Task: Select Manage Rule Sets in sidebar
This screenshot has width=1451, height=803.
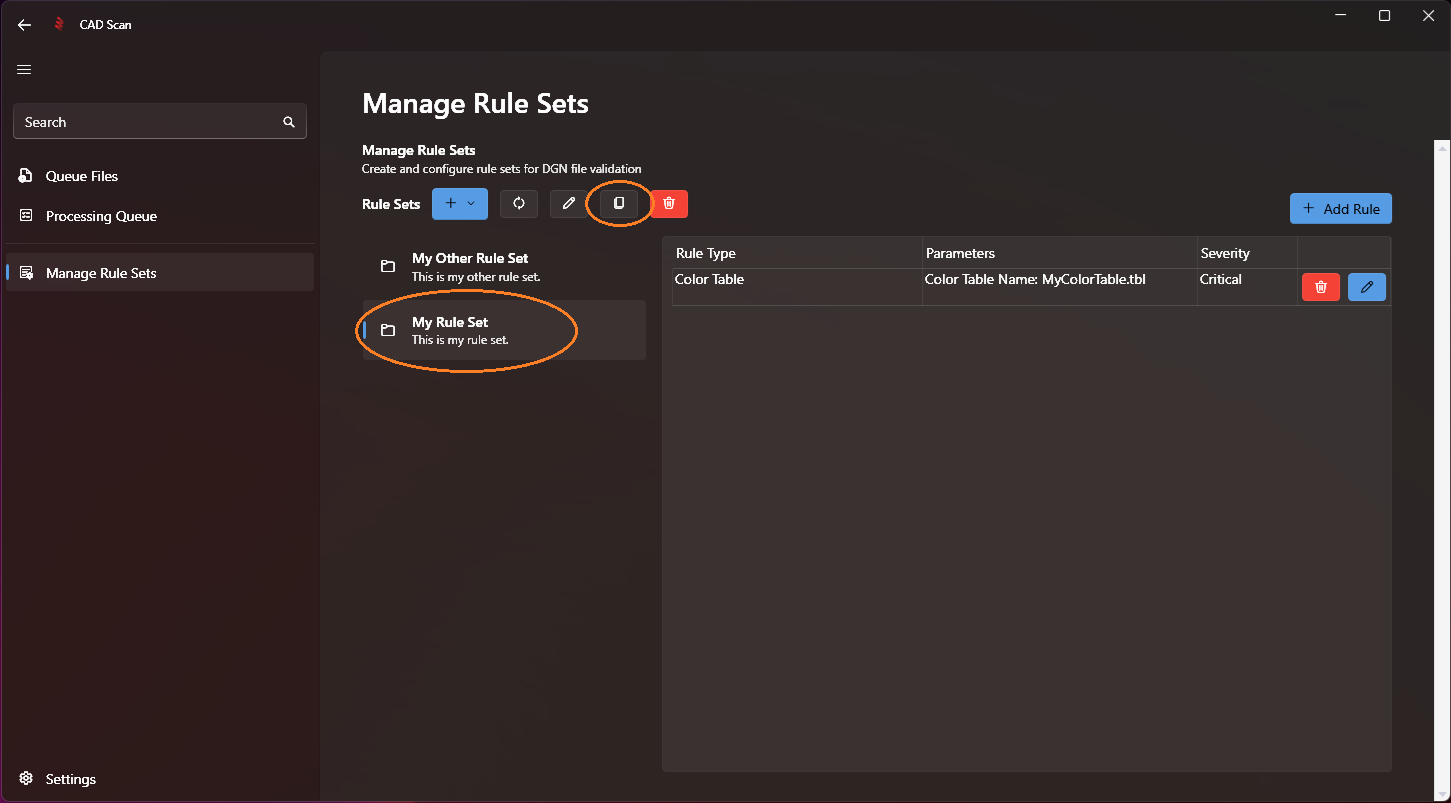Action: click(101, 273)
